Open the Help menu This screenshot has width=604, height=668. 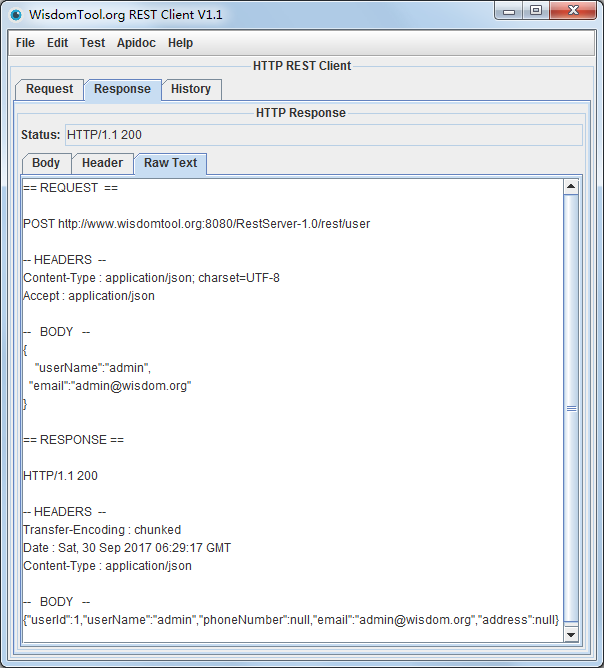(x=180, y=43)
